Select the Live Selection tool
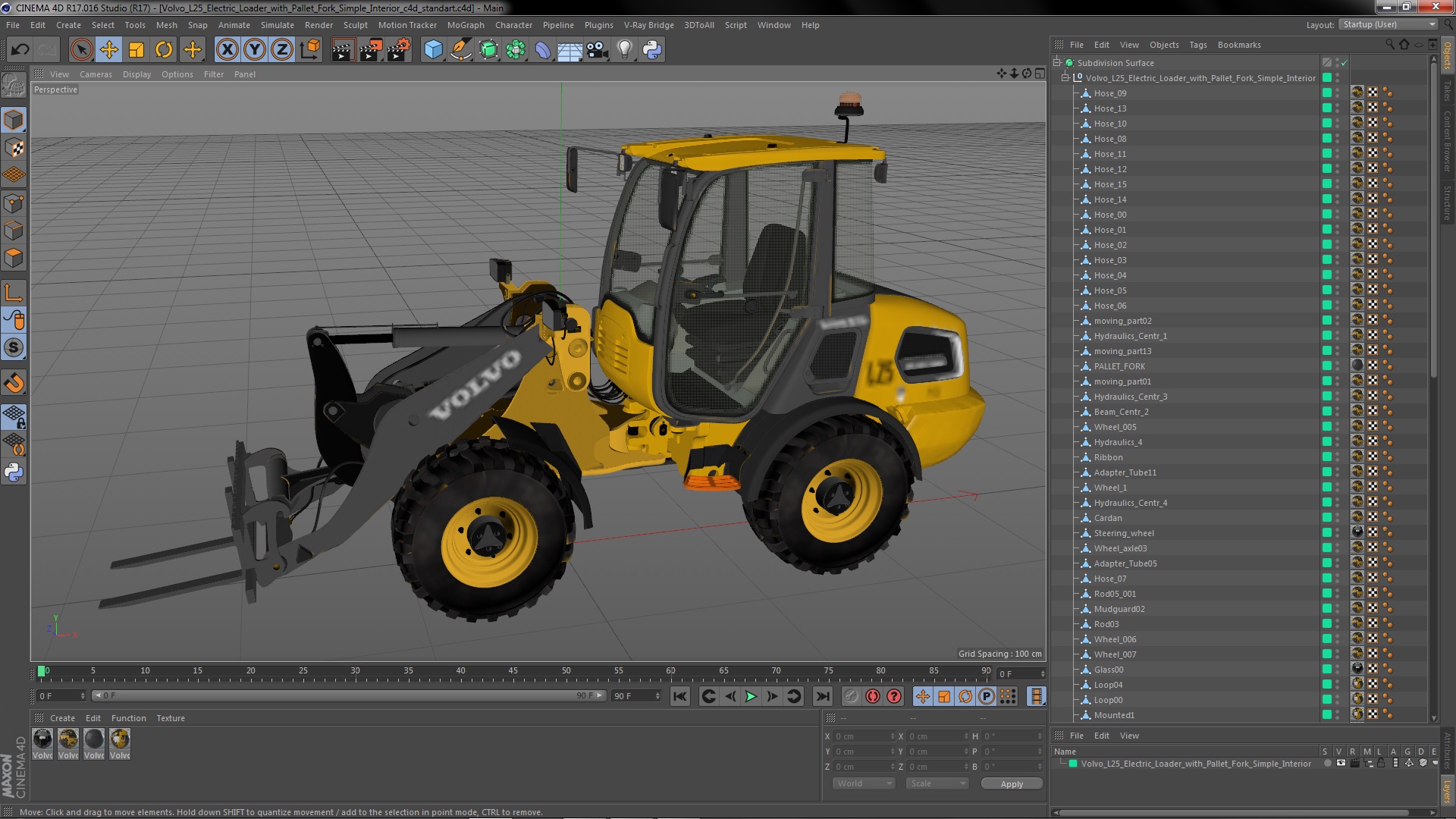Image resolution: width=1456 pixels, height=819 pixels. click(x=81, y=50)
